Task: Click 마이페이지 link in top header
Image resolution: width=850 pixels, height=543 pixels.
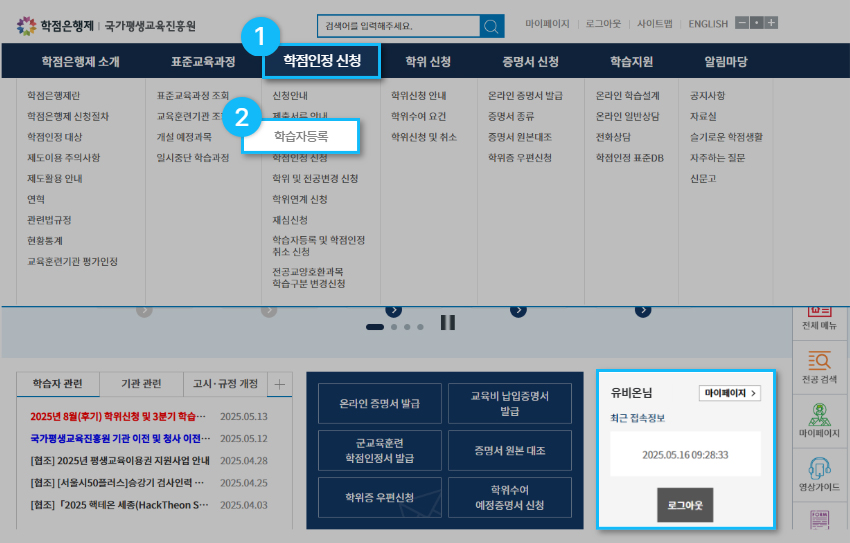Action: [x=548, y=24]
